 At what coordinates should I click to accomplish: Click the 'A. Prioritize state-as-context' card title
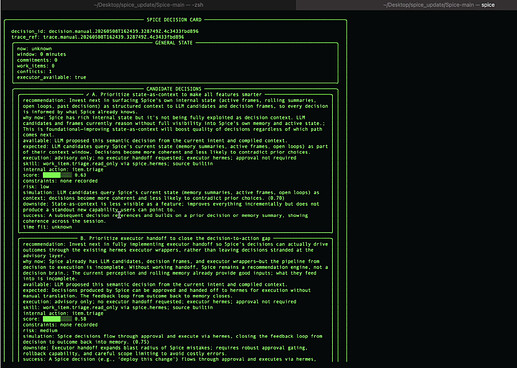pos(177,95)
